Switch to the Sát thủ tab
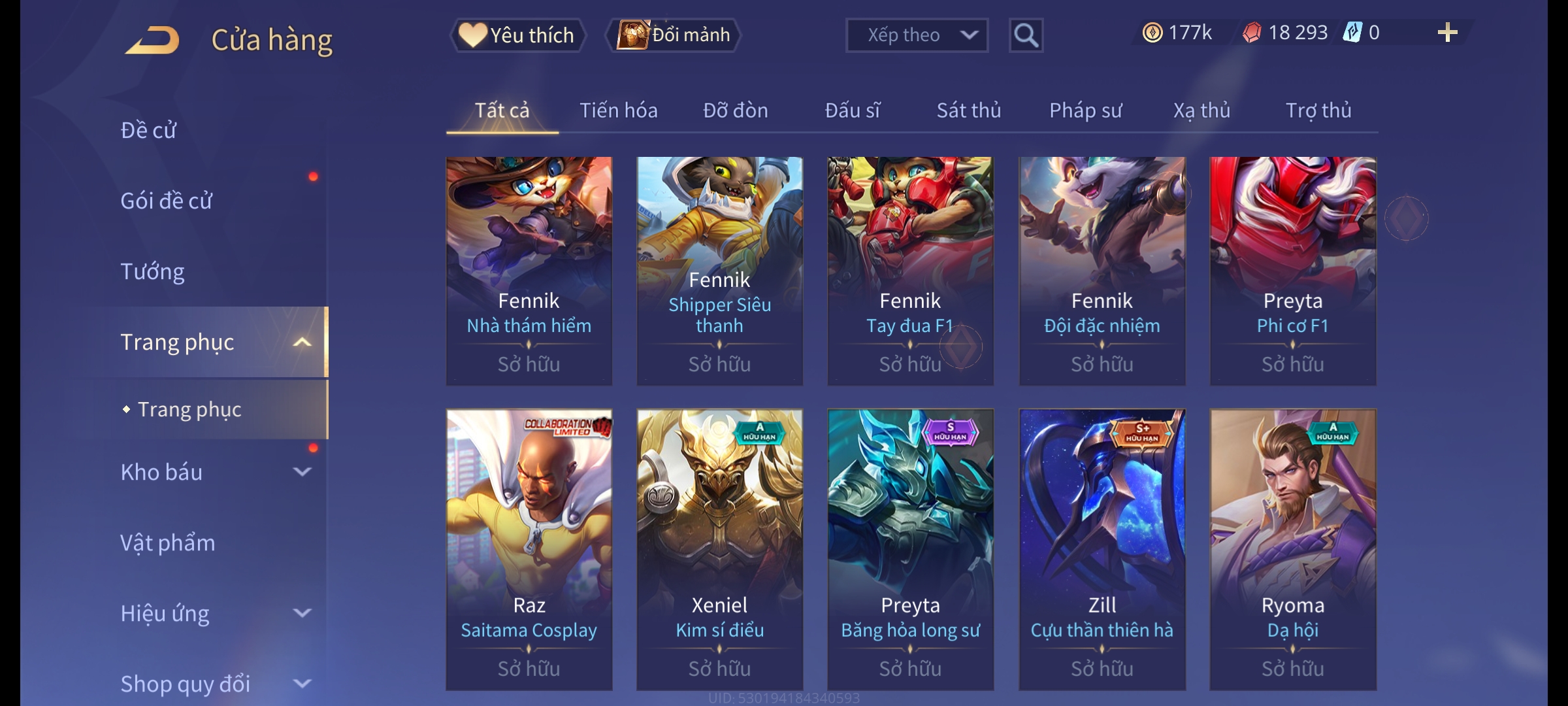The width and height of the screenshot is (1568, 706). (969, 110)
